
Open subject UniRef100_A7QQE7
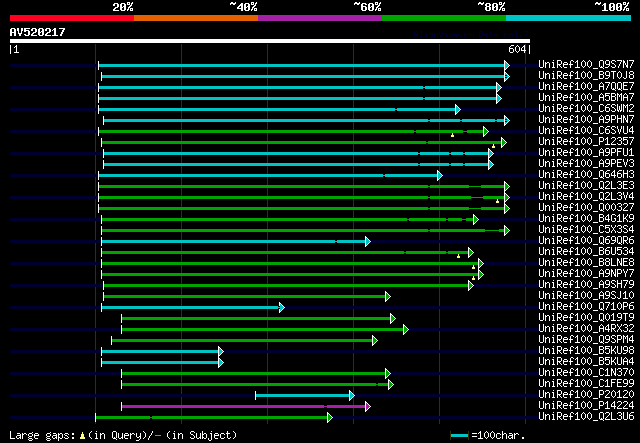[x=586, y=86]
